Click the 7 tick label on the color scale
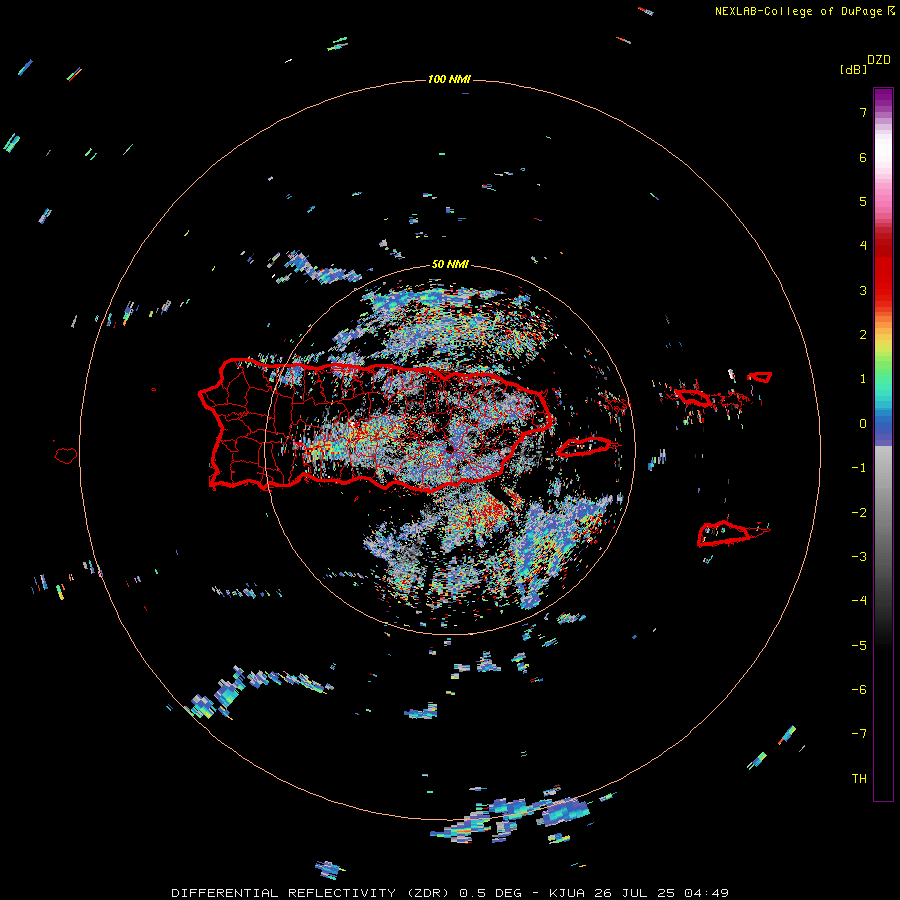The height and width of the screenshot is (900, 900). (x=863, y=112)
